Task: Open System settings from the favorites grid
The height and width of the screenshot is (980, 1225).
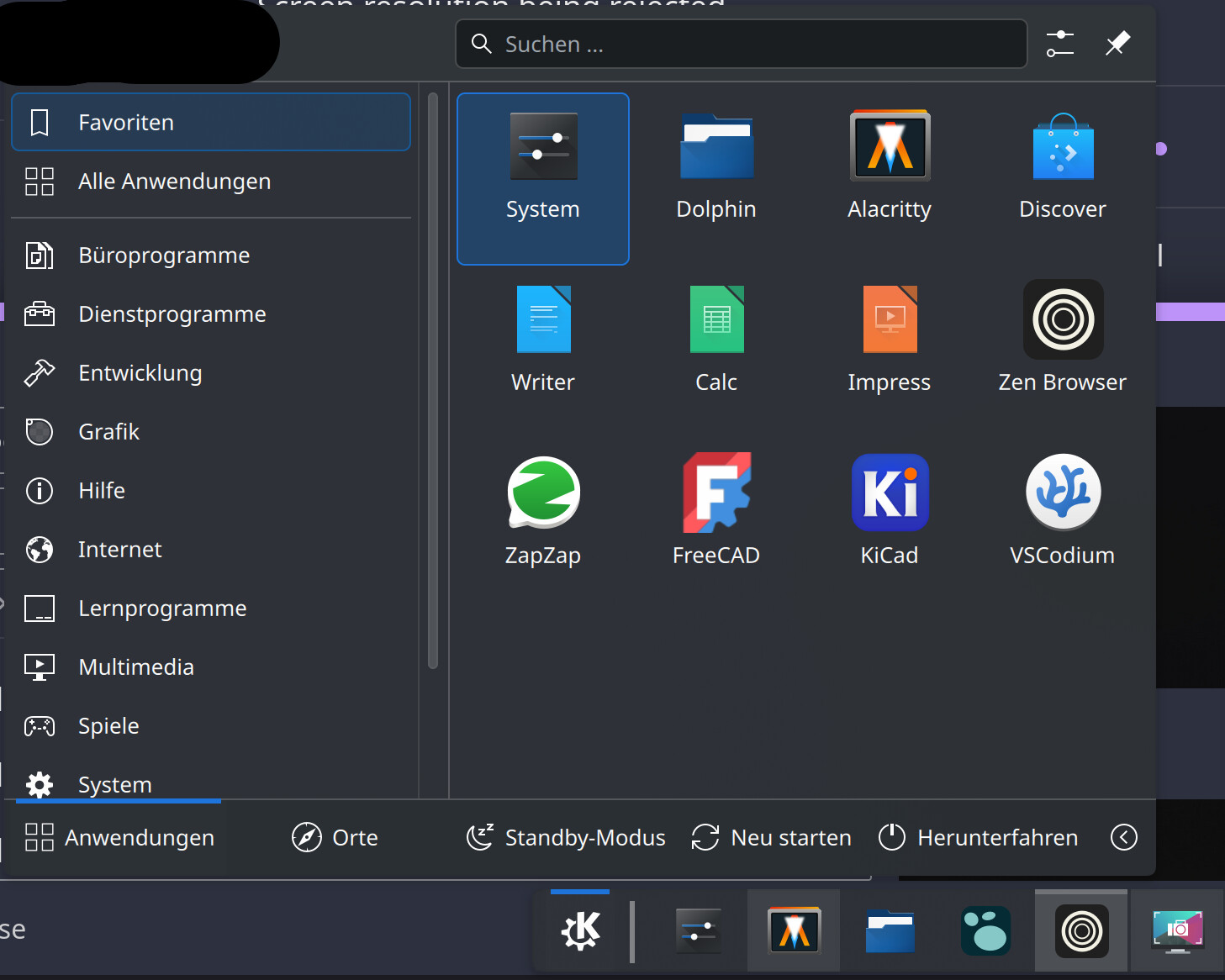Action: coord(543,179)
